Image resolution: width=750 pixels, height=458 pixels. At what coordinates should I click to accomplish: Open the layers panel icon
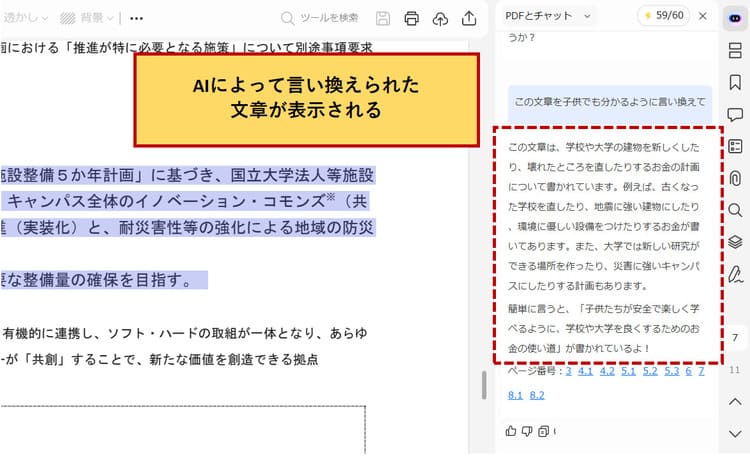[735, 242]
